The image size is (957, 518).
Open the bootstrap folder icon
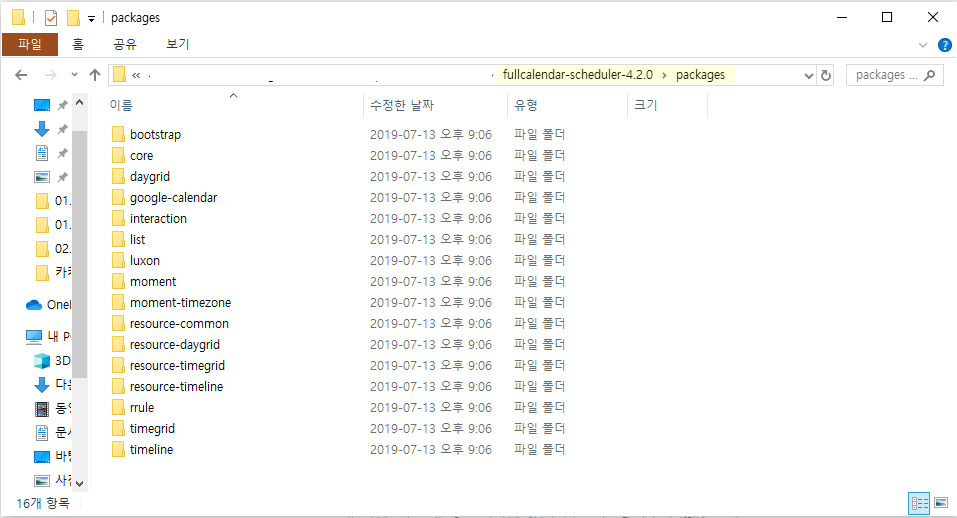118,134
